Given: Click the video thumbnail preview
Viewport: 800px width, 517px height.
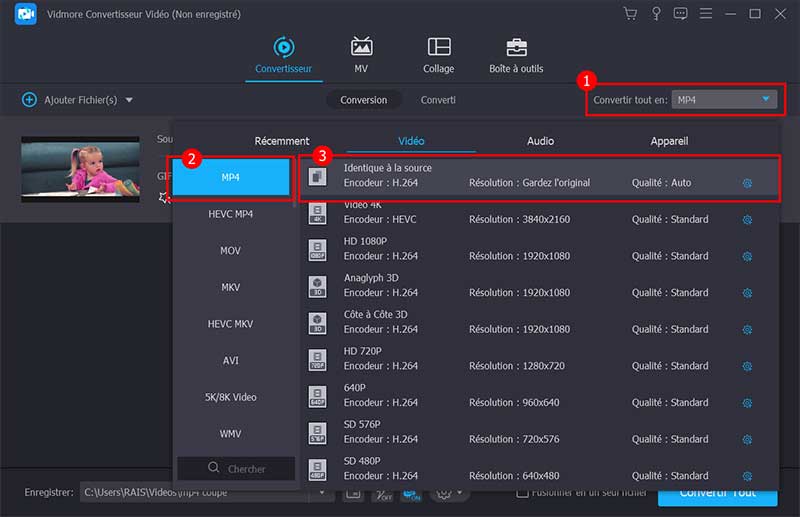Looking at the screenshot, I should [80, 170].
